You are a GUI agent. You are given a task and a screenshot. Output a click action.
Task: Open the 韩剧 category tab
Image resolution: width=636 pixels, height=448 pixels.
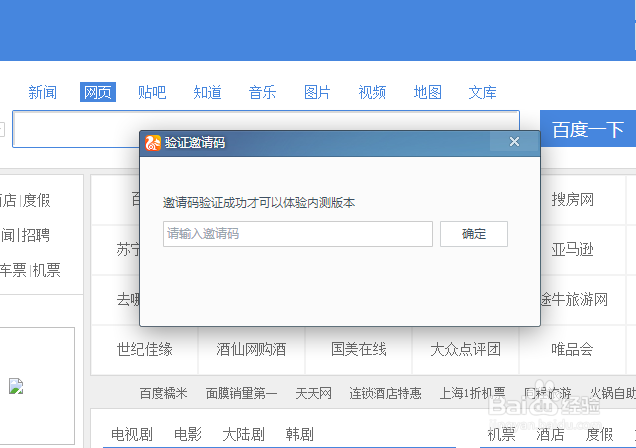coord(299,434)
